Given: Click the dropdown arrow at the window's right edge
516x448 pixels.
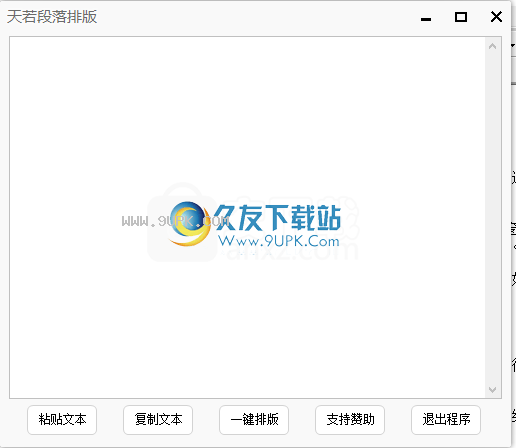Looking at the screenshot, I should point(513,45).
